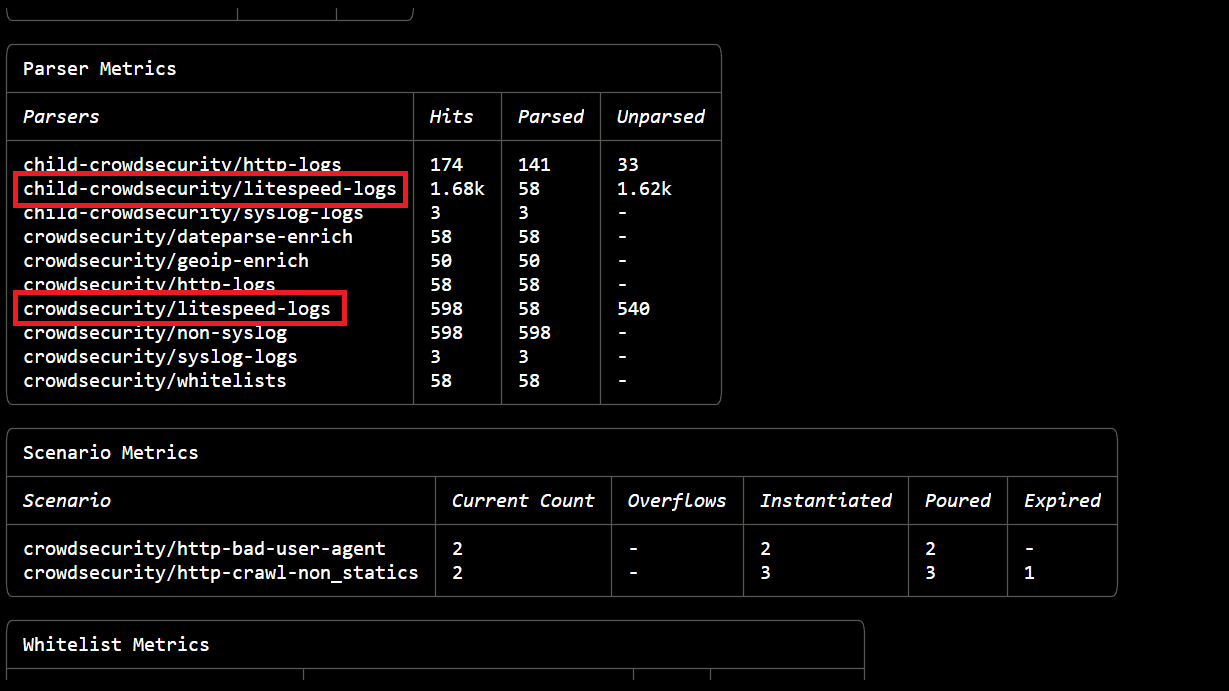The height and width of the screenshot is (691, 1229).
Task: Click the Expired column header
Action: 1062,501
